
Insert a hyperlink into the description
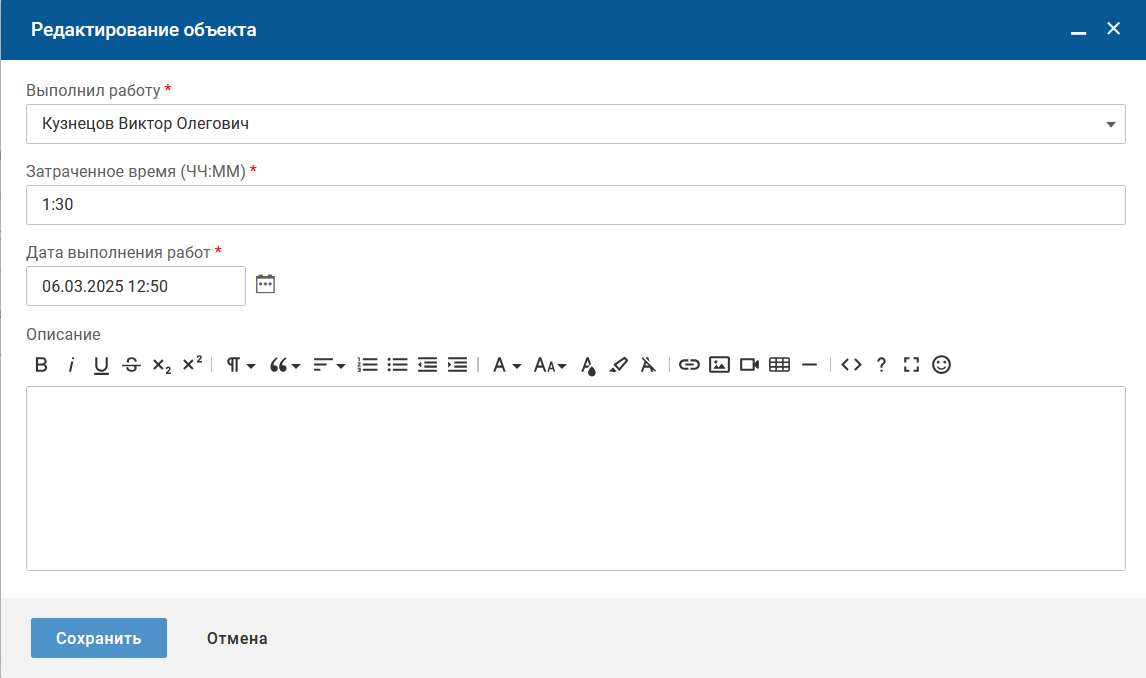[689, 365]
